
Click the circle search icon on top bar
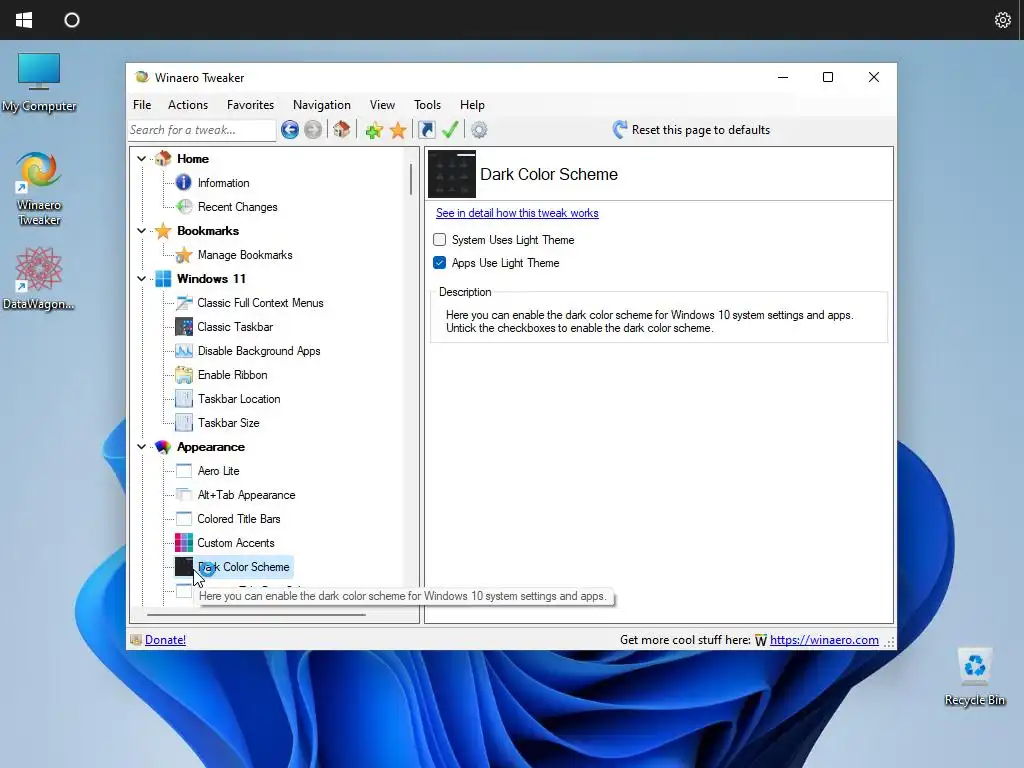(x=72, y=20)
